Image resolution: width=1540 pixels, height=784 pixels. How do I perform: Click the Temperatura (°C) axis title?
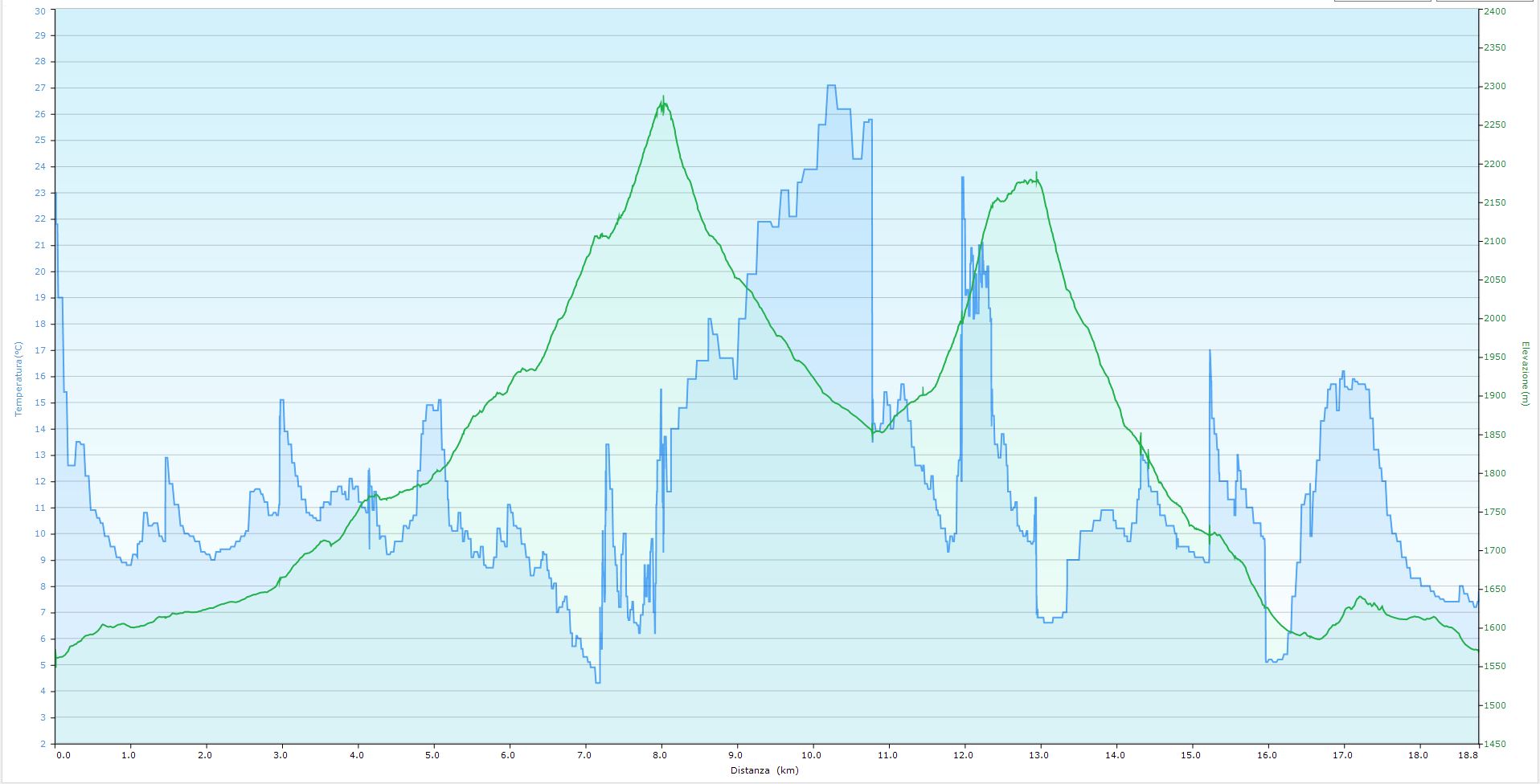coord(18,378)
